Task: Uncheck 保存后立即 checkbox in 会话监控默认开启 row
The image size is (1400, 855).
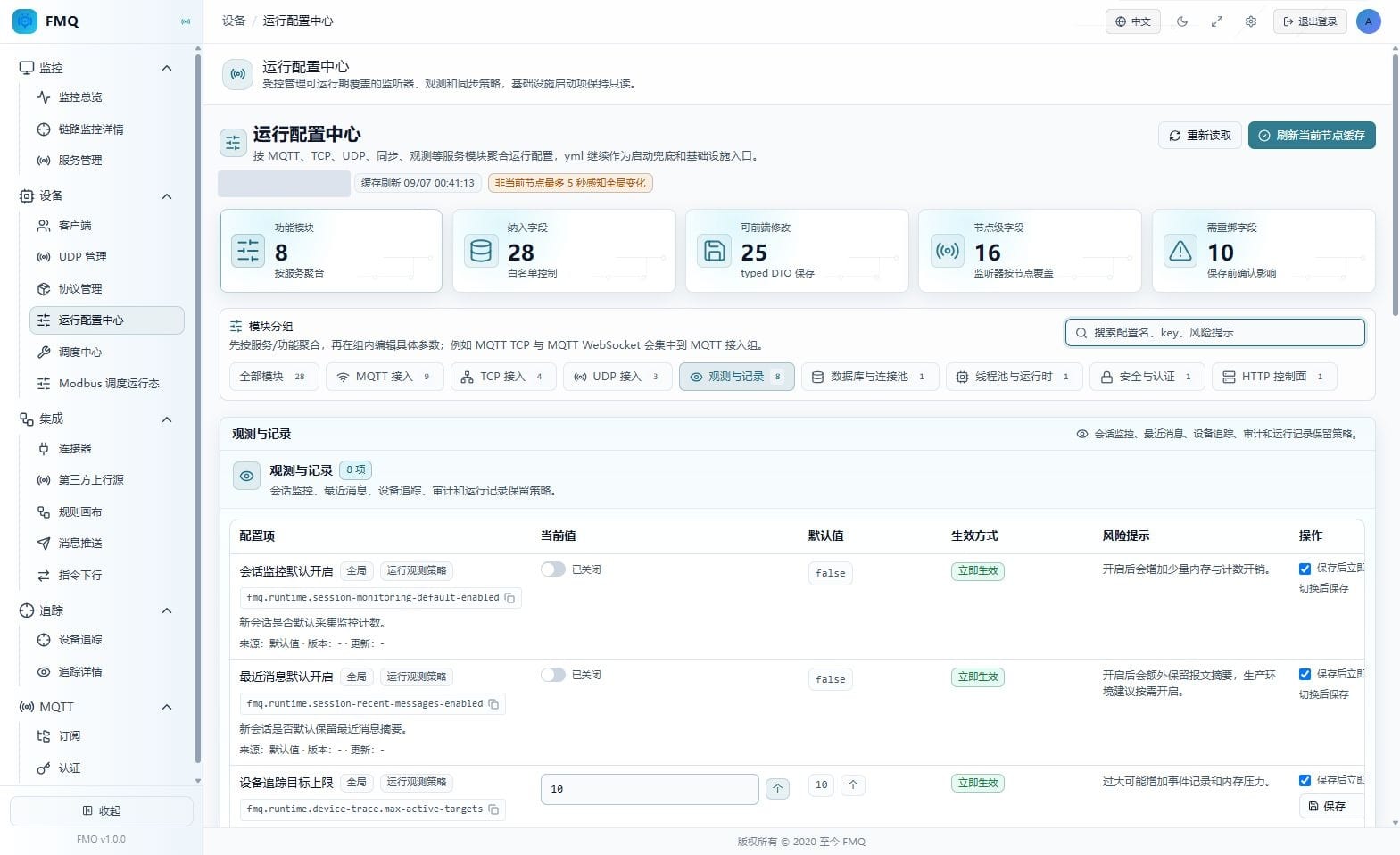Action: click(x=1305, y=569)
